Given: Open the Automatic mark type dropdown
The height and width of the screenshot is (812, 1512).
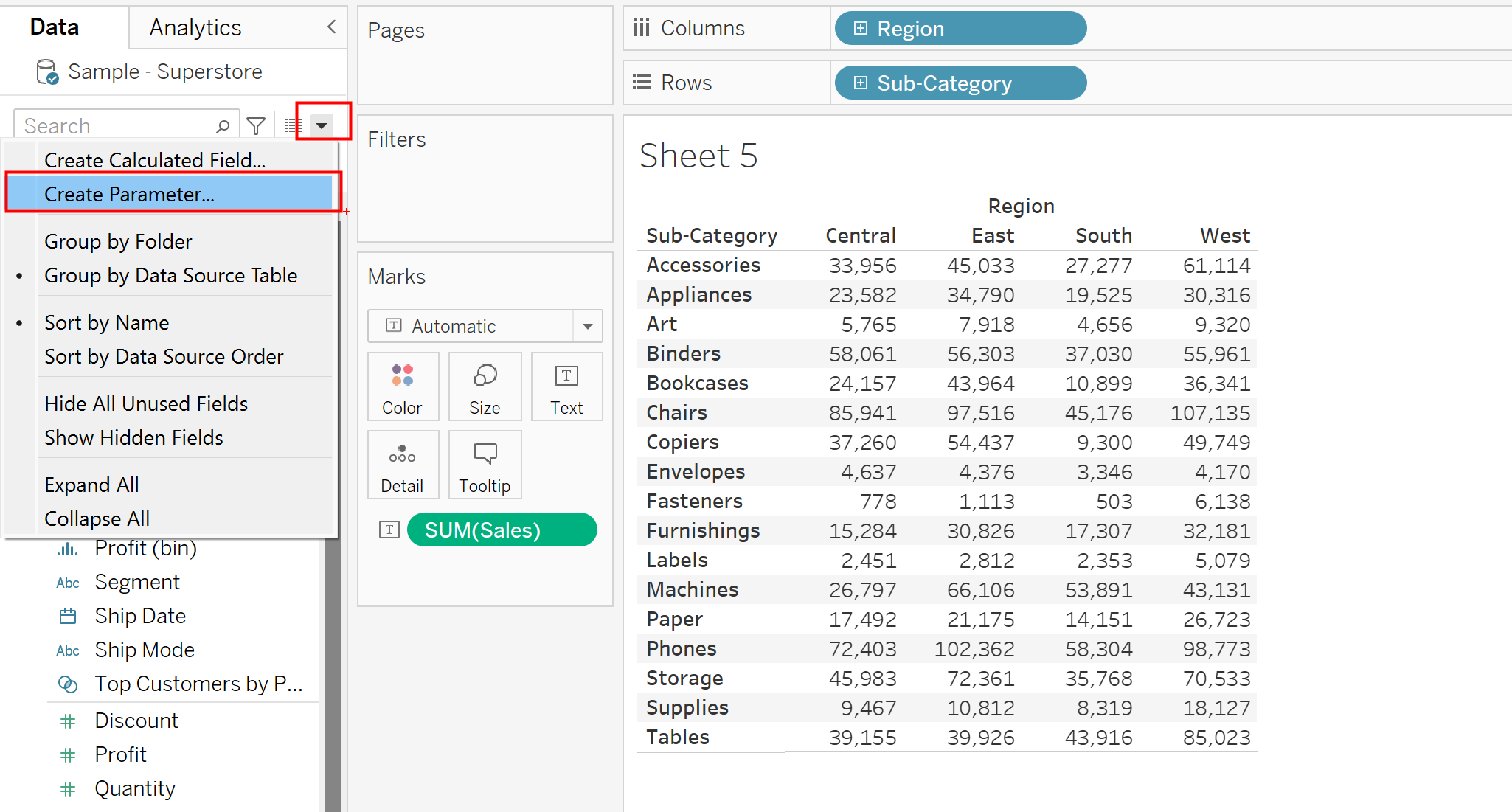Looking at the screenshot, I should (588, 326).
